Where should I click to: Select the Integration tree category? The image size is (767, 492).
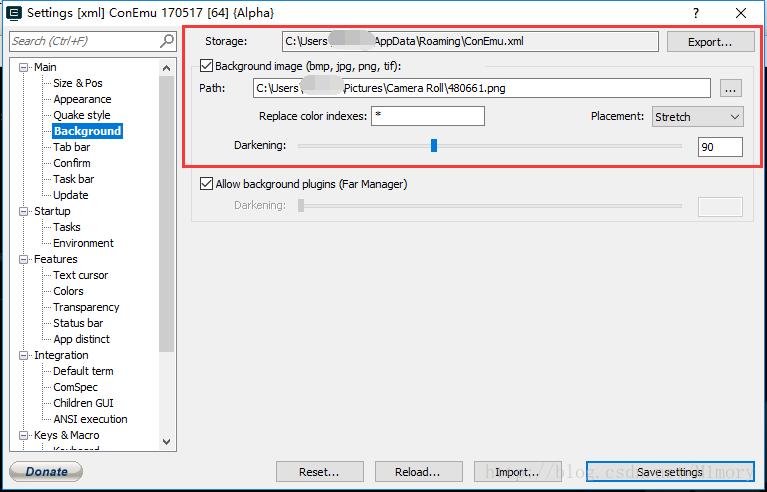point(61,356)
